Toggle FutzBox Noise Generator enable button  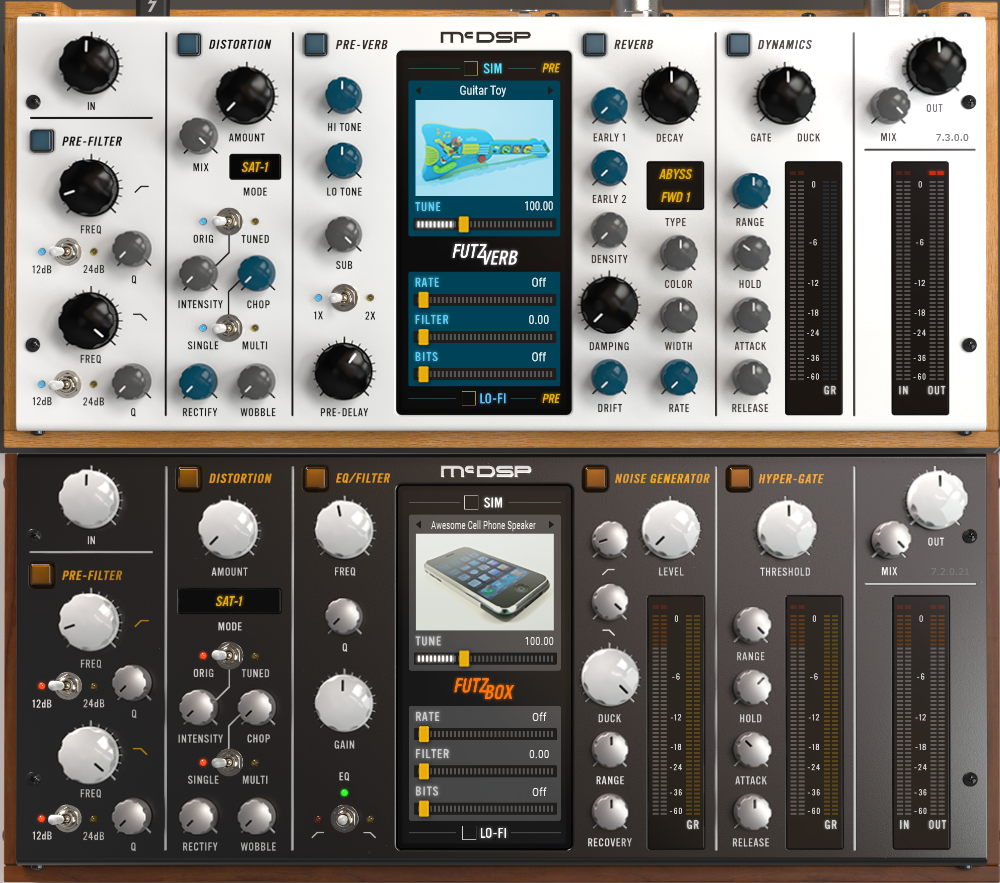pyautogui.click(x=595, y=478)
